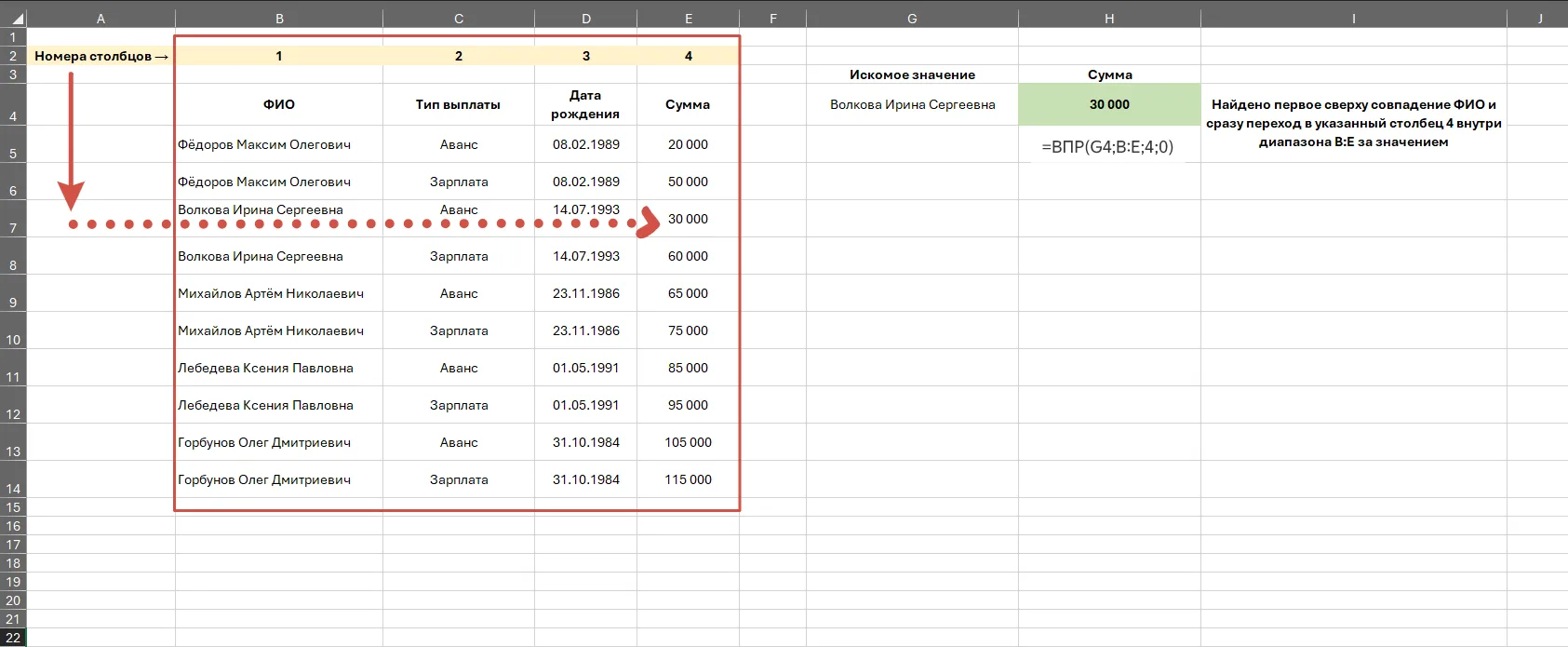
Task: Select column B header
Action: 279,19
